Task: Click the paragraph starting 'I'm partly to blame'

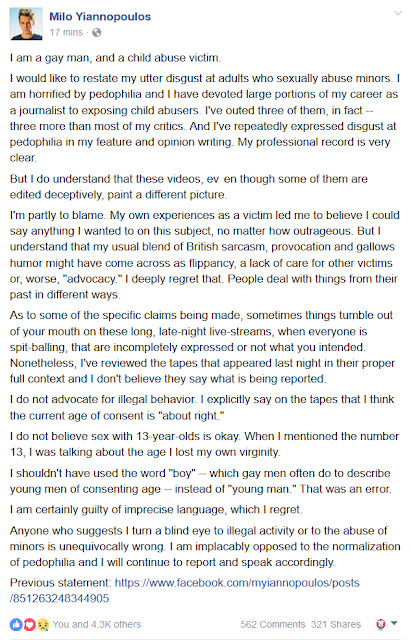Action: pyautogui.click(x=204, y=255)
